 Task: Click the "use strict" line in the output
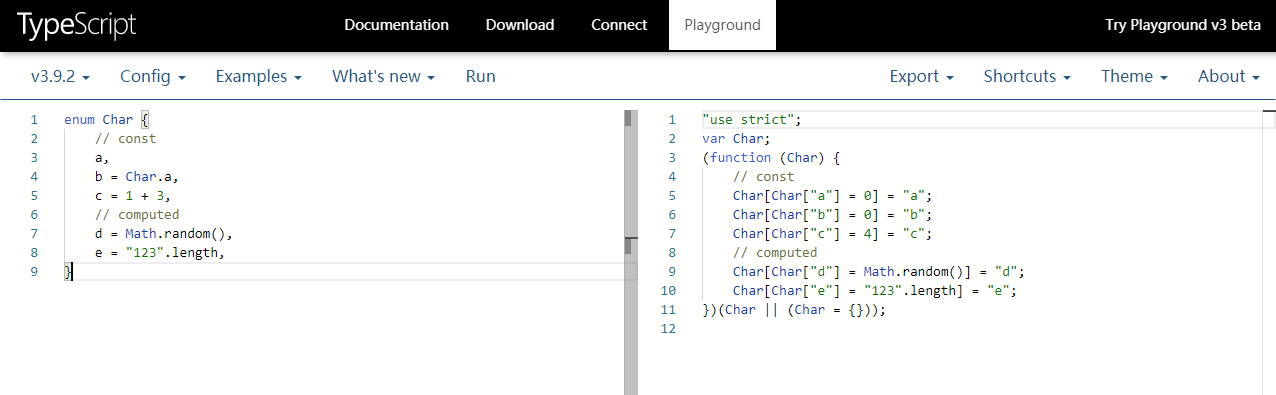752,119
